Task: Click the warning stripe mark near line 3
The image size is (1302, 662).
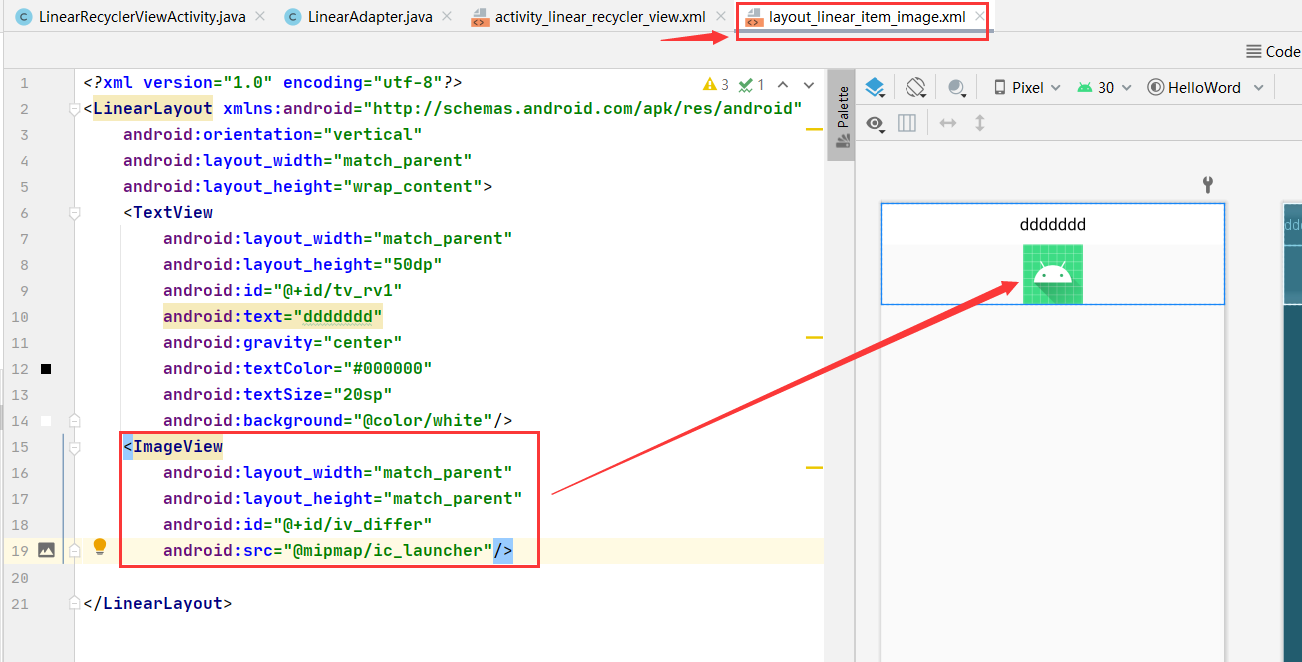Action: tap(813, 130)
